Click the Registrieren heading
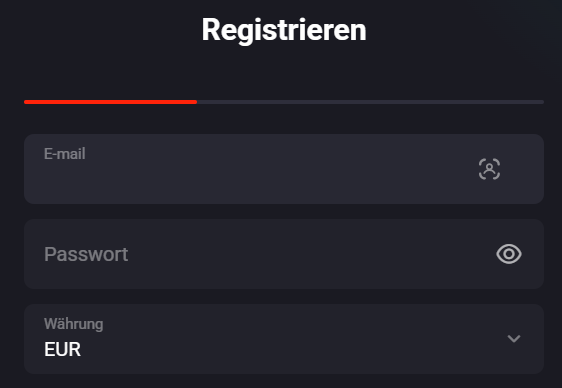The image size is (562, 388). (x=284, y=30)
